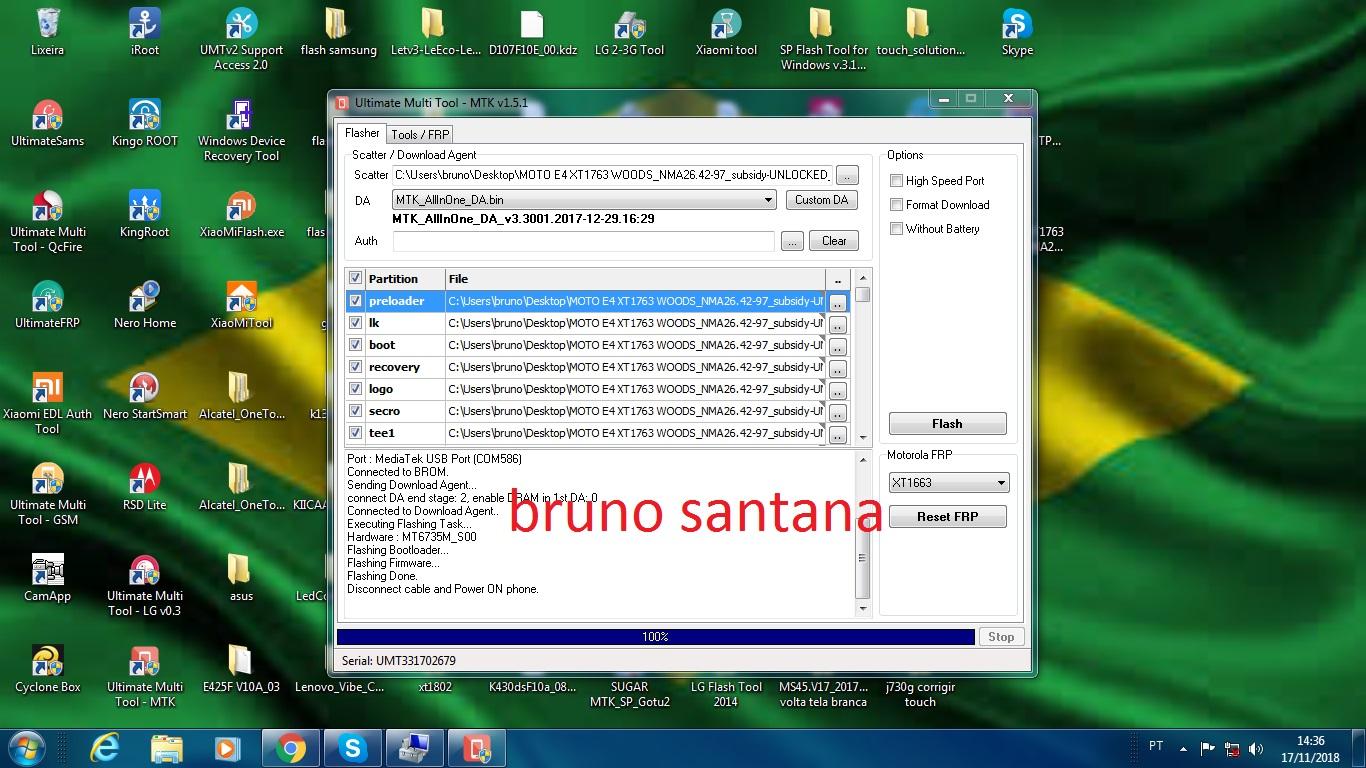Launch CamApp from the desktop
This screenshot has width=1366, height=768.
pos(47,578)
